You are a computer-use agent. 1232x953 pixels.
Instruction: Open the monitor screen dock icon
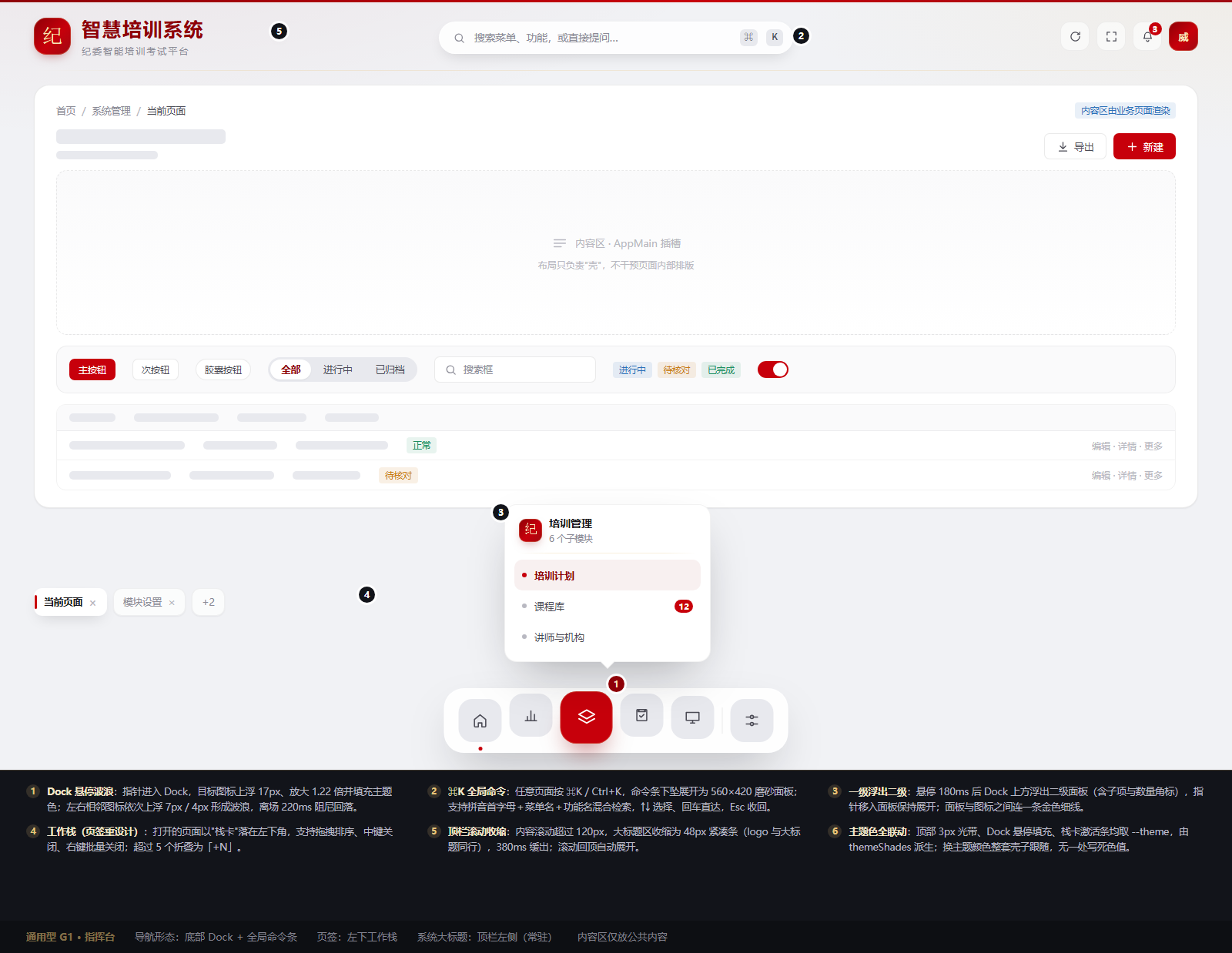[692, 717]
